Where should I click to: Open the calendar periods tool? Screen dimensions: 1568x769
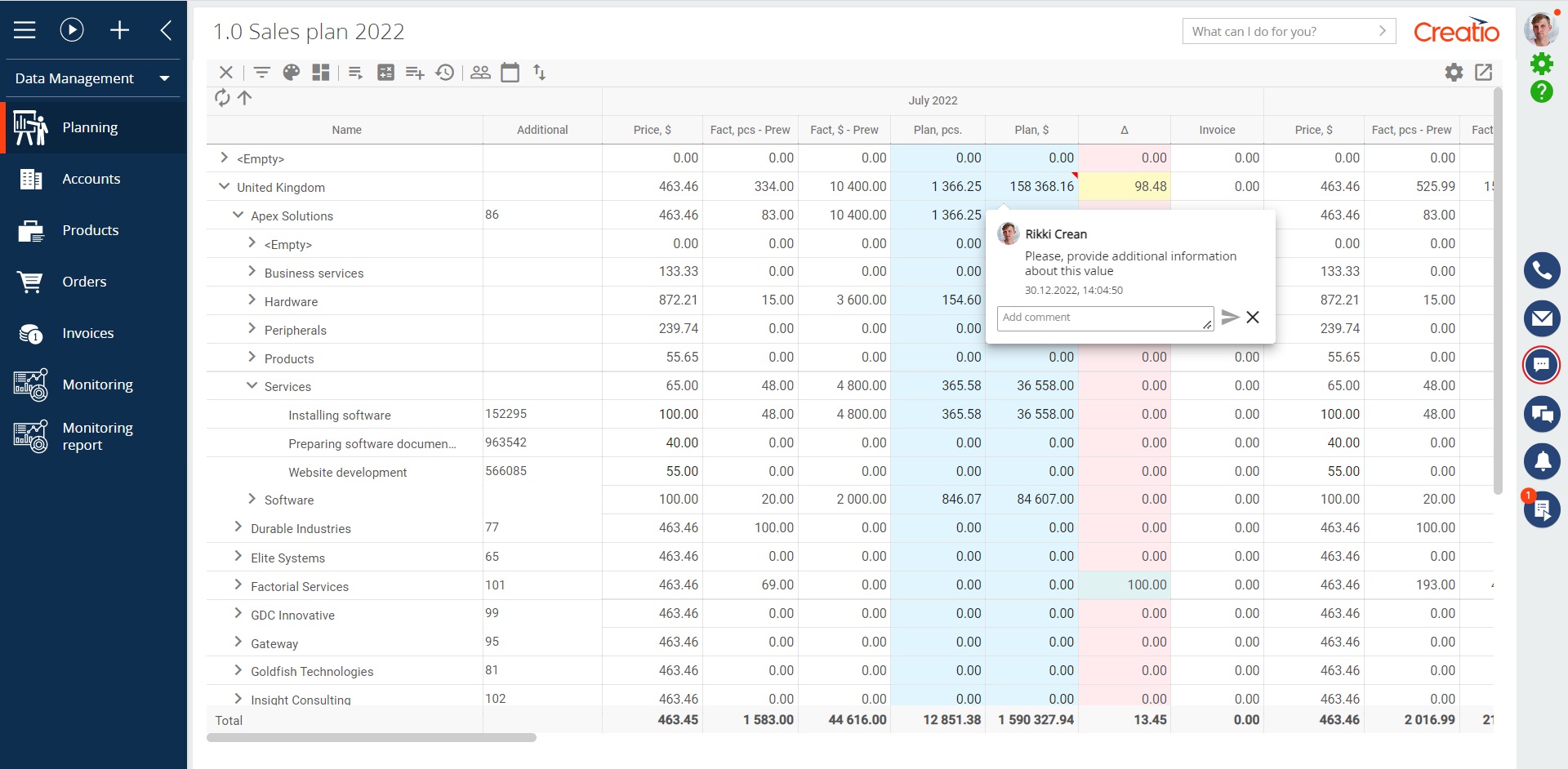[x=510, y=72]
